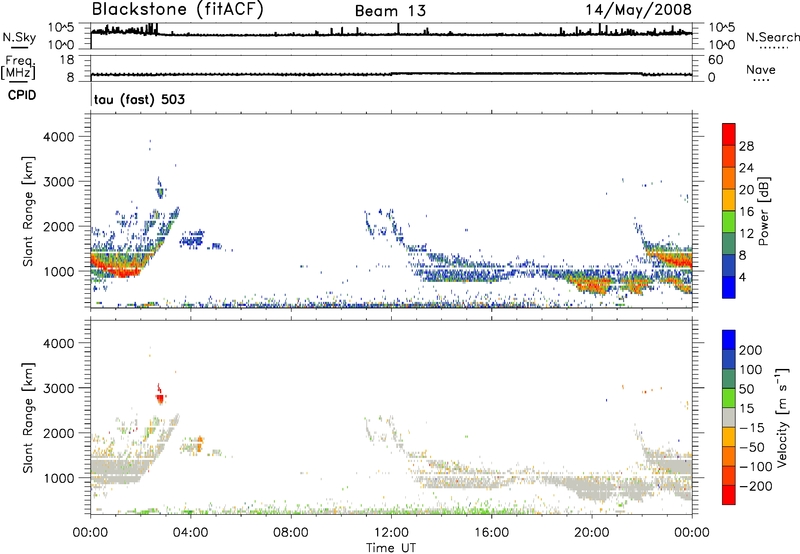Click the "04:00" time tick label
The height and width of the screenshot is (554, 800).
tap(190, 533)
